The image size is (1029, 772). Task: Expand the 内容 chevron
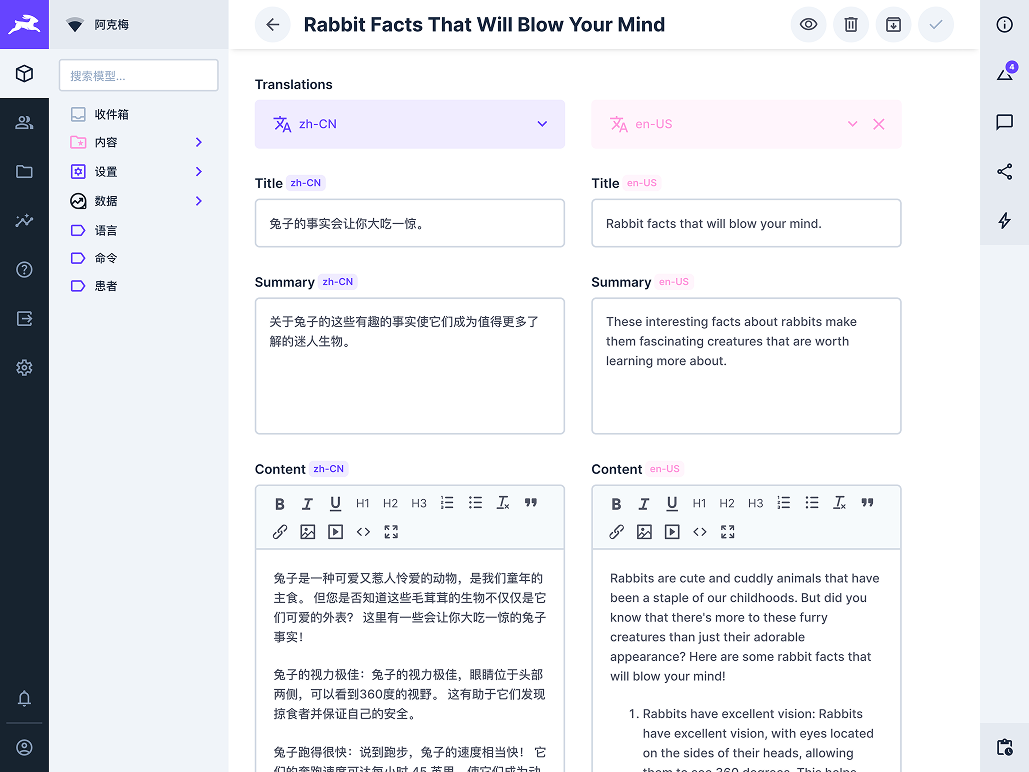click(199, 142)
